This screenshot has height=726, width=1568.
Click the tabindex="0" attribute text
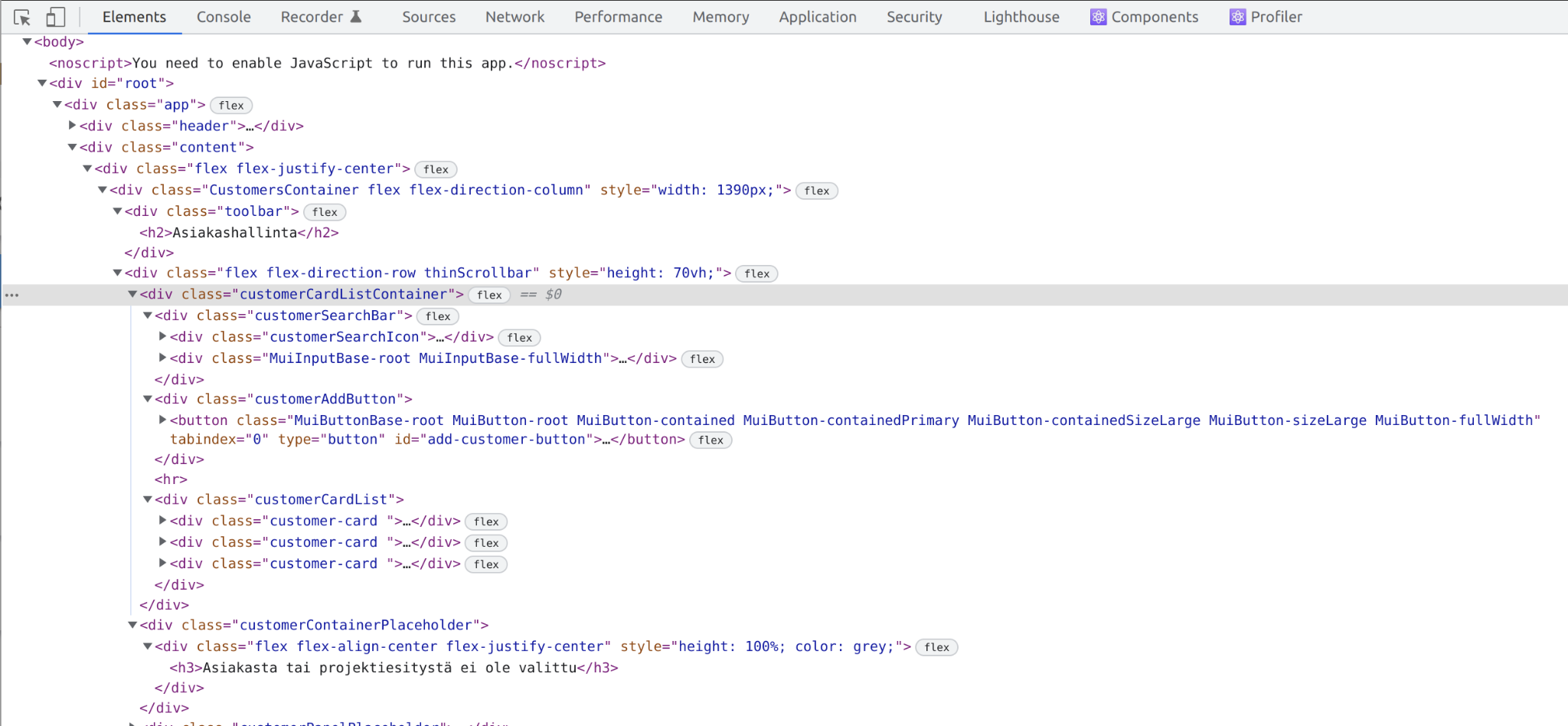coord(220,440)
